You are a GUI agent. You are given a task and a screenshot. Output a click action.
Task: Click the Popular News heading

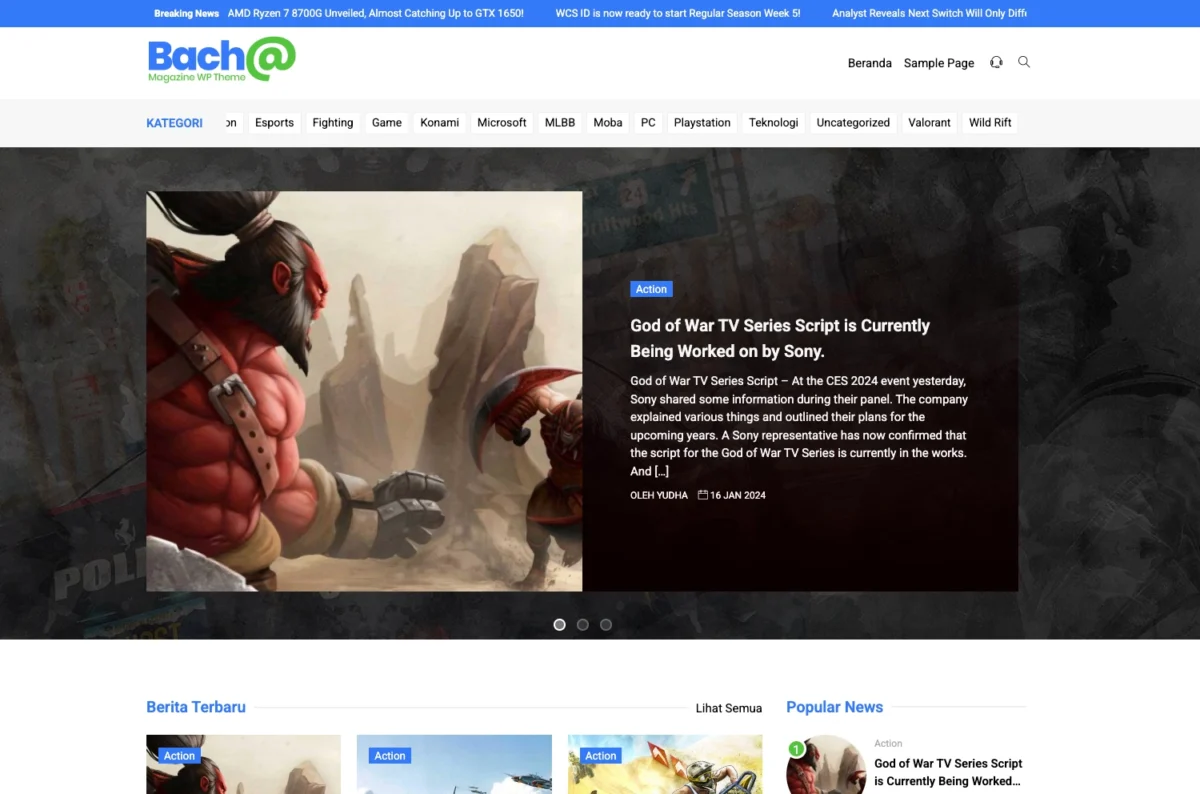tap(835, 707)
